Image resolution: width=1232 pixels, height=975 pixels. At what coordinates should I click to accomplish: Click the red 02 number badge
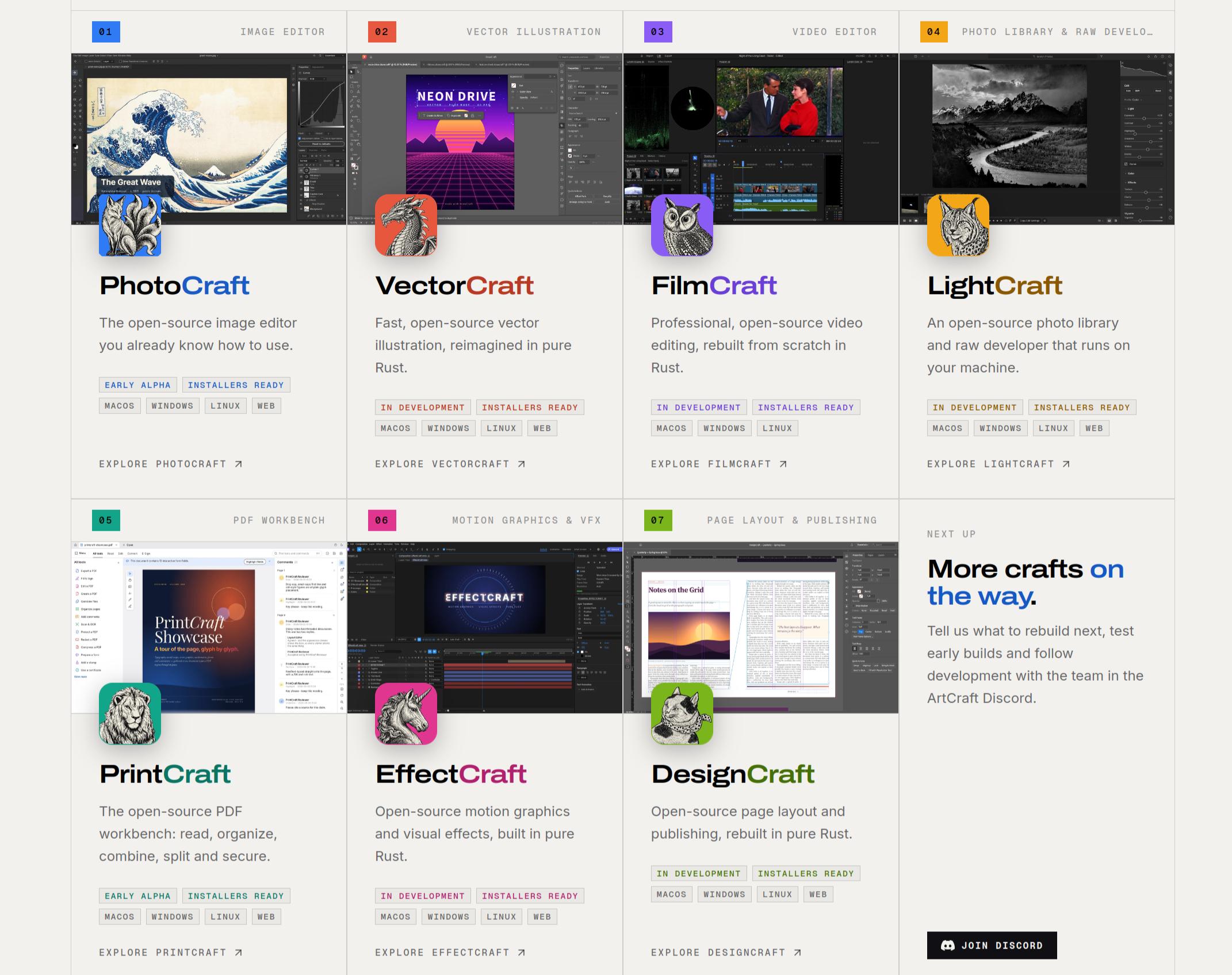[382, 32]
